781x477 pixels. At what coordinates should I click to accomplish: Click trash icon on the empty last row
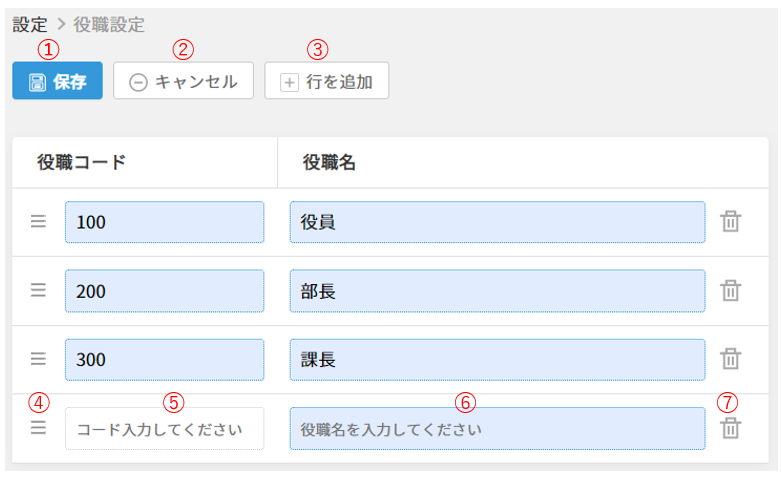click(x=731, y=428)
